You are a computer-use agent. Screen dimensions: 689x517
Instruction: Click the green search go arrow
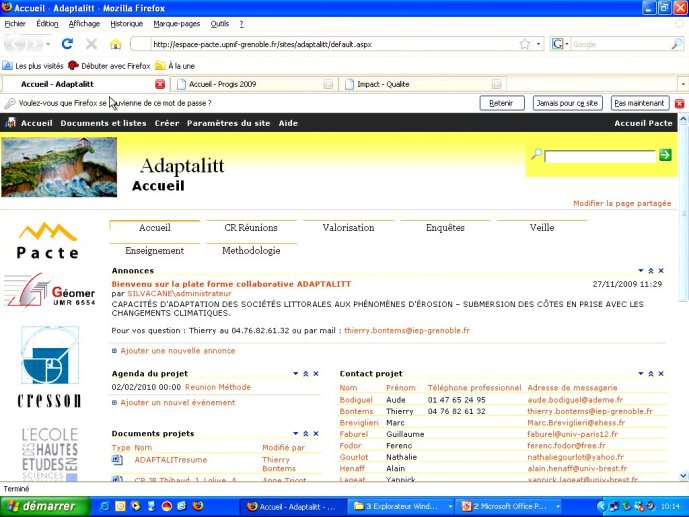point(665,155)
